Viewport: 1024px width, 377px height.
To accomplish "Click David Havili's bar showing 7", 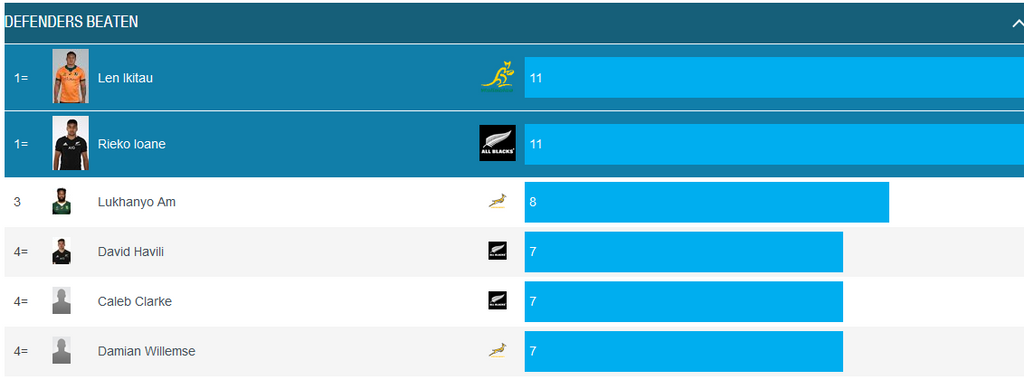I will pyautogui.click(x=684, y=252).
